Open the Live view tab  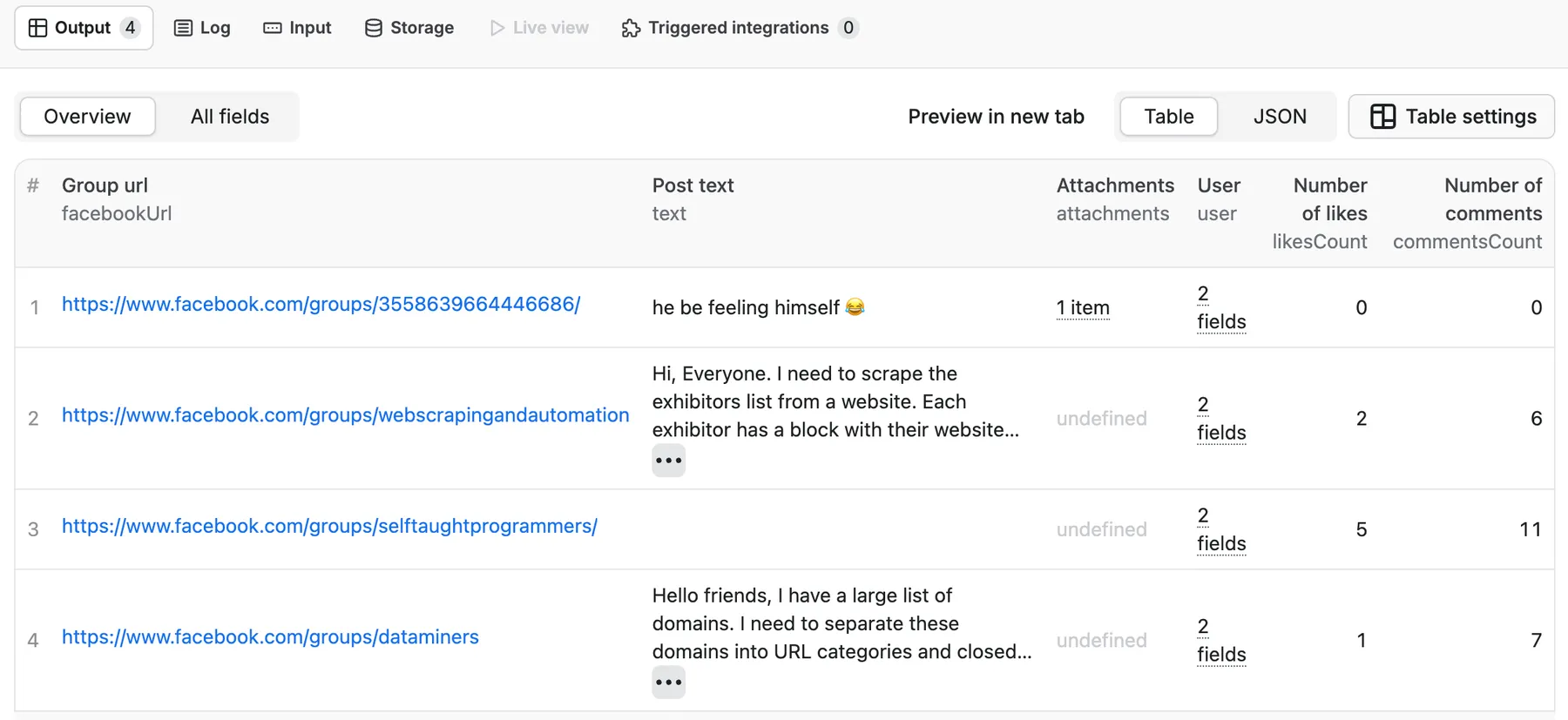pos(539,28)
